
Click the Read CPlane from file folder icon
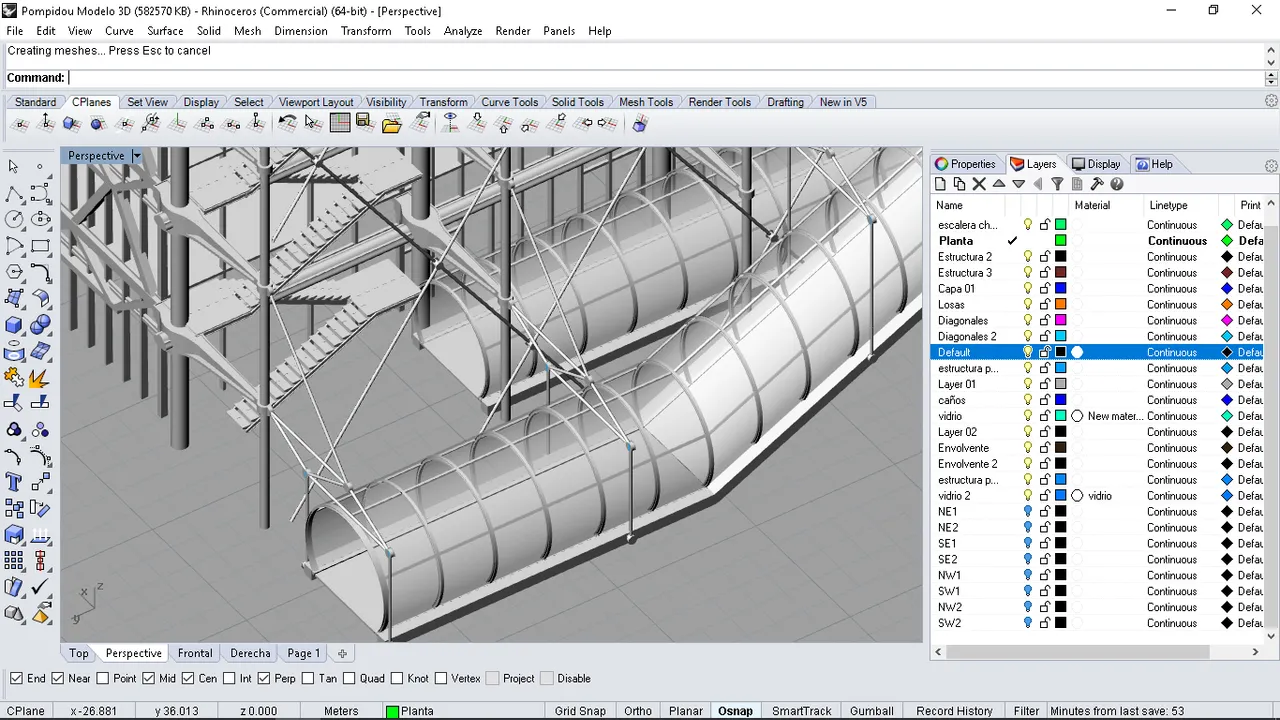click(x=391, y=124)
